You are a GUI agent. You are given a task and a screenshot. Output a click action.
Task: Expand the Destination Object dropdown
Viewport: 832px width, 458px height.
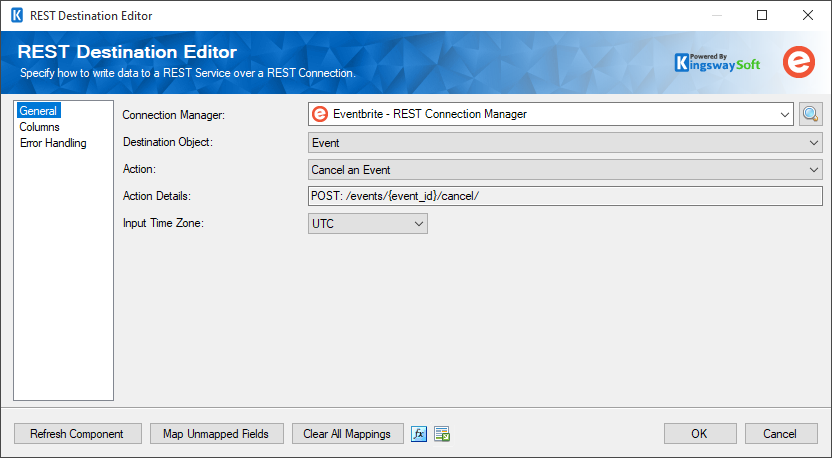pyautogui.click(x=565, y=143)
